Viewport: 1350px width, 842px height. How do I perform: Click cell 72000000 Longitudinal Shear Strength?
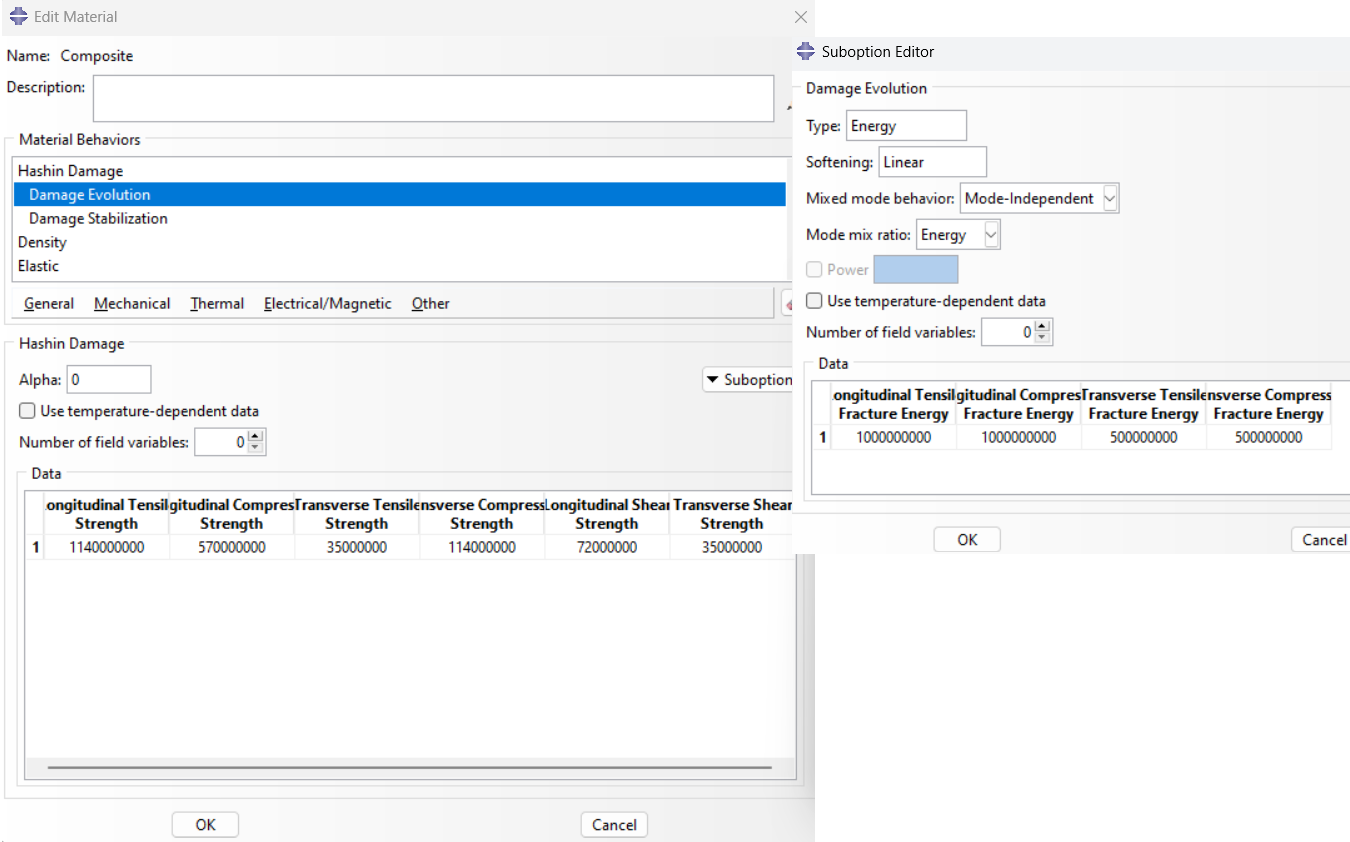[x=607, y=547]
